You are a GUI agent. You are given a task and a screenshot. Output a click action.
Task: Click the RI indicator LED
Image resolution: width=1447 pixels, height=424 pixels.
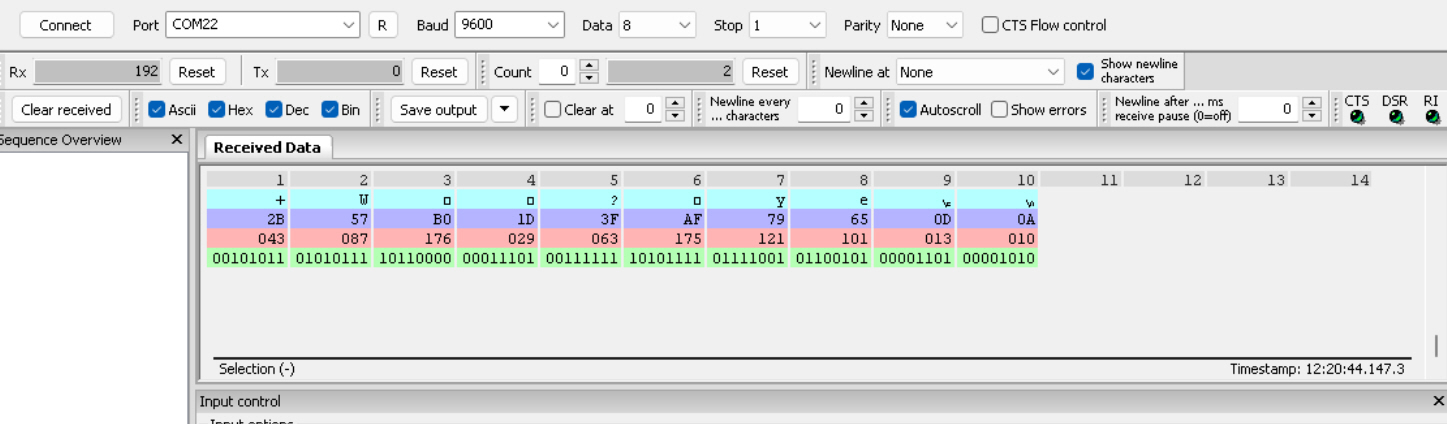(x=1432, y=117)
